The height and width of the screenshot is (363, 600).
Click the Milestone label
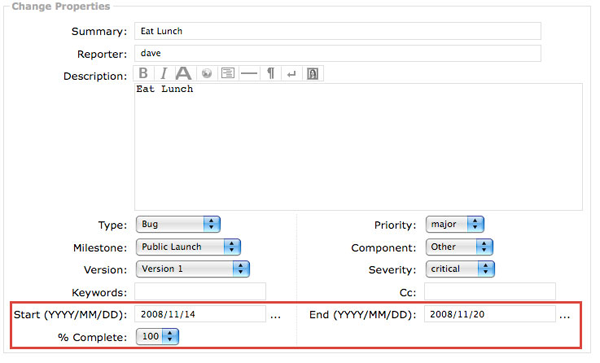(x=100, y=248)
